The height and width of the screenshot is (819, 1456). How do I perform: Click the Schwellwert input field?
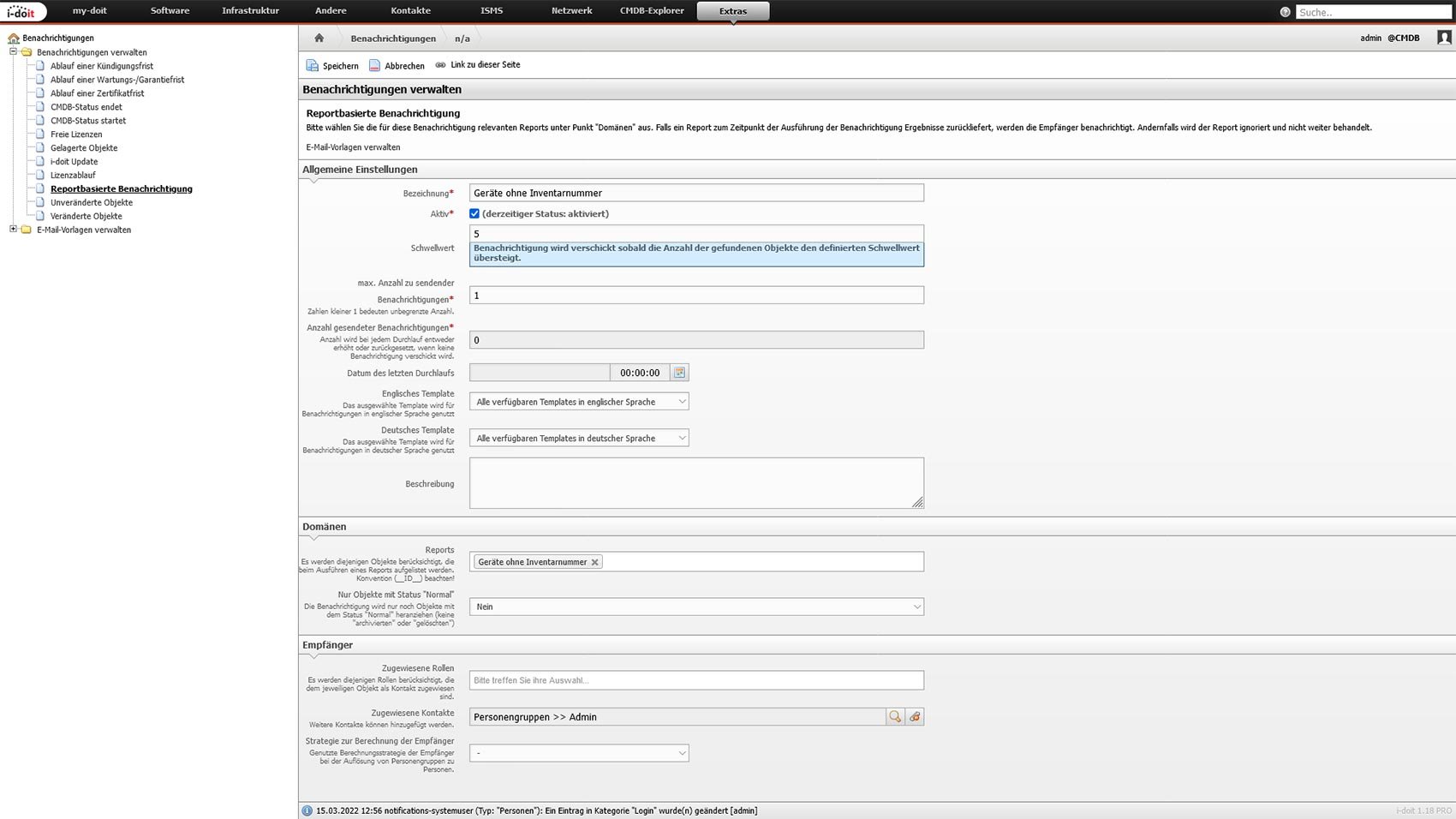click(x=696, y=233)
